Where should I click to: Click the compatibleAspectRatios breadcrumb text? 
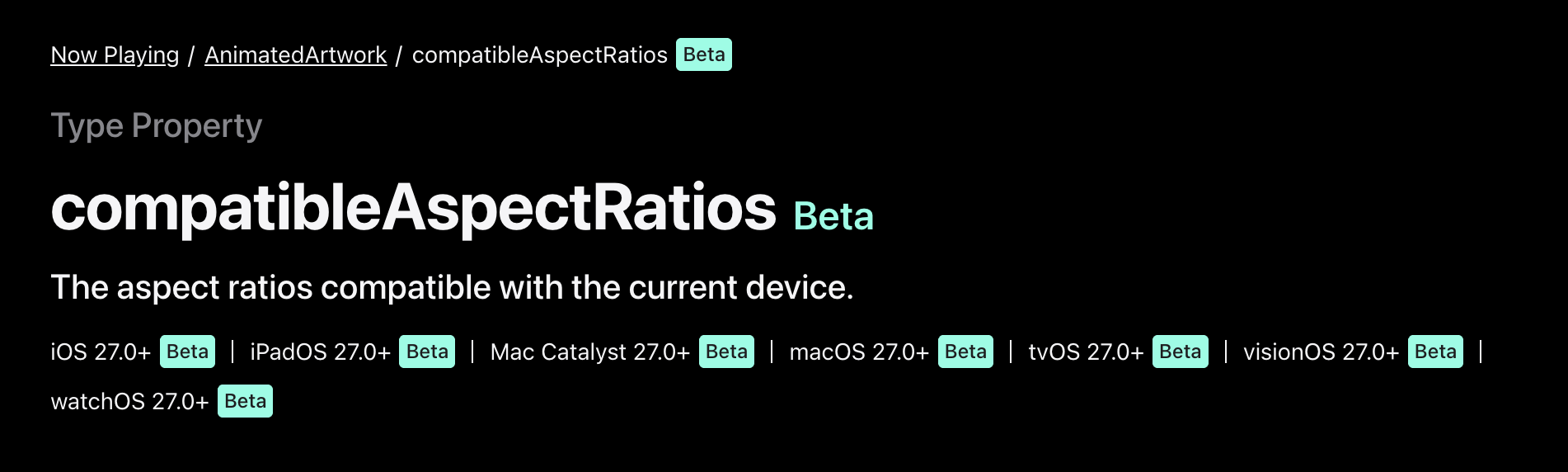click(539, 55)
